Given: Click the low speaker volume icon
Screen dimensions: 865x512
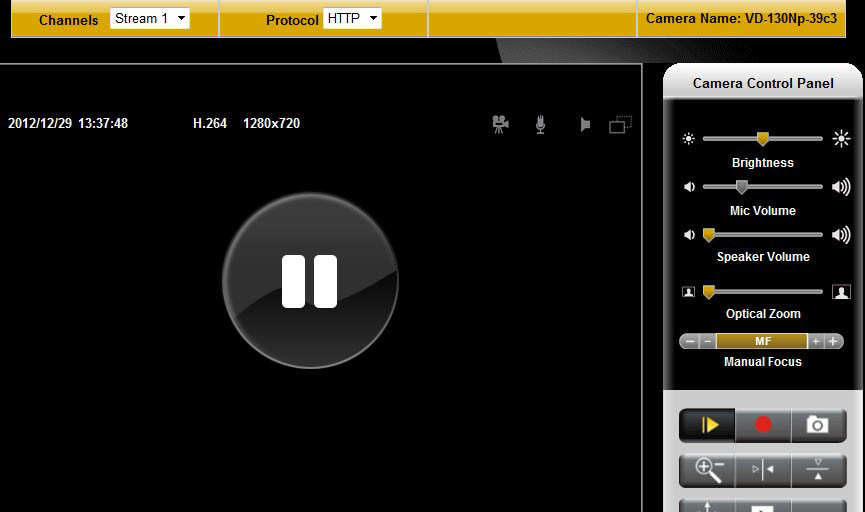Looking at the screenshot, I should 689,235.
